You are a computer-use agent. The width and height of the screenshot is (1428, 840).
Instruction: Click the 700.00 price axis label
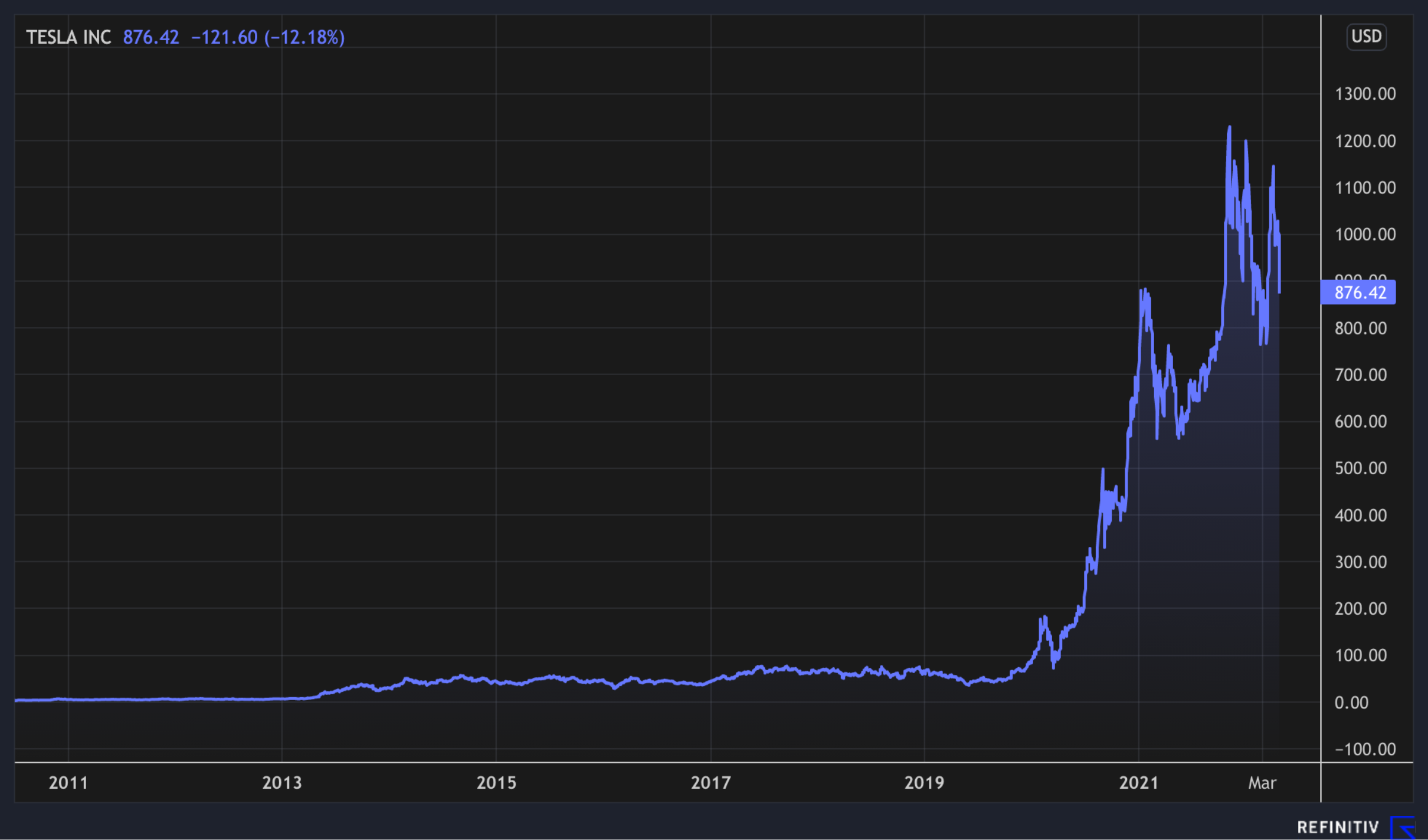pyautogui.click(x=1361, y=375)
